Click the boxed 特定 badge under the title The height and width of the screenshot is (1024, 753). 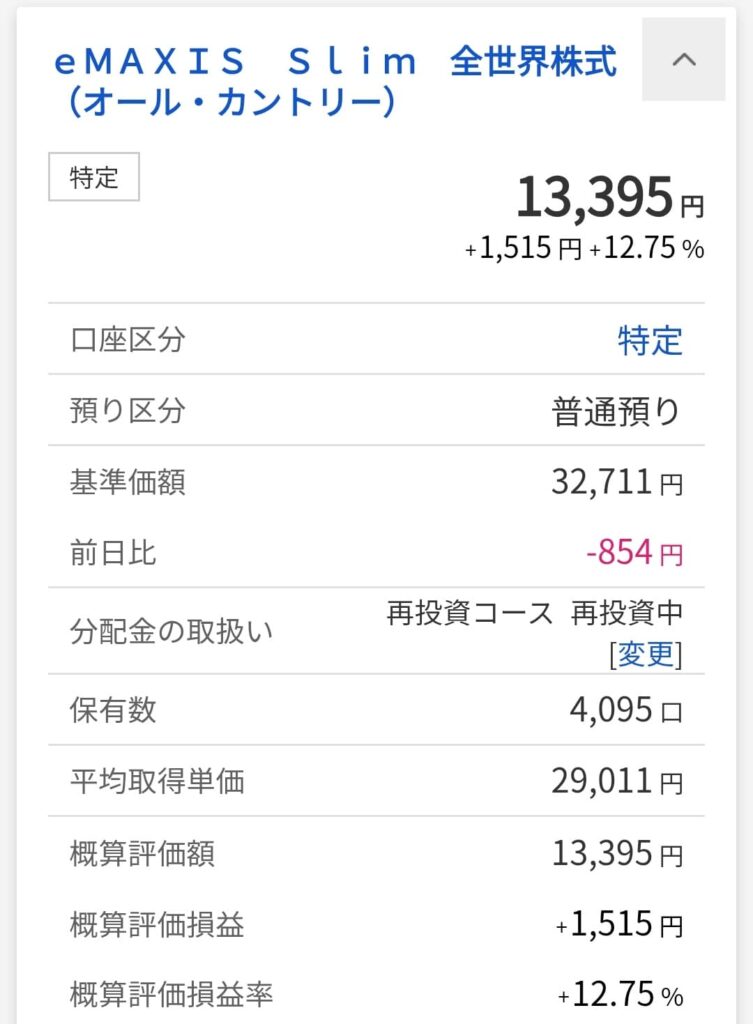(x=94, y=178)
